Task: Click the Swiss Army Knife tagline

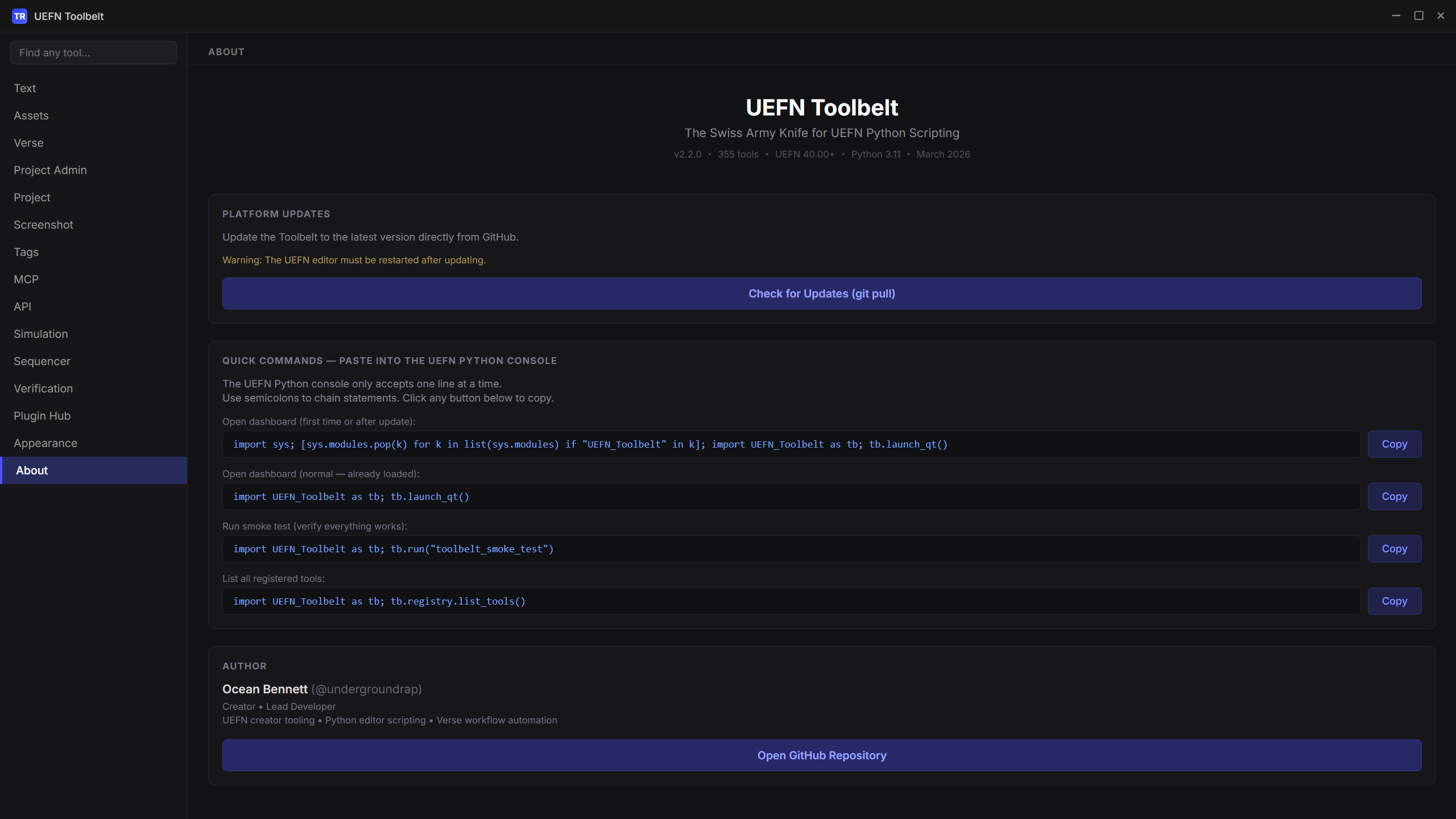Action: [x=822, y=133]
